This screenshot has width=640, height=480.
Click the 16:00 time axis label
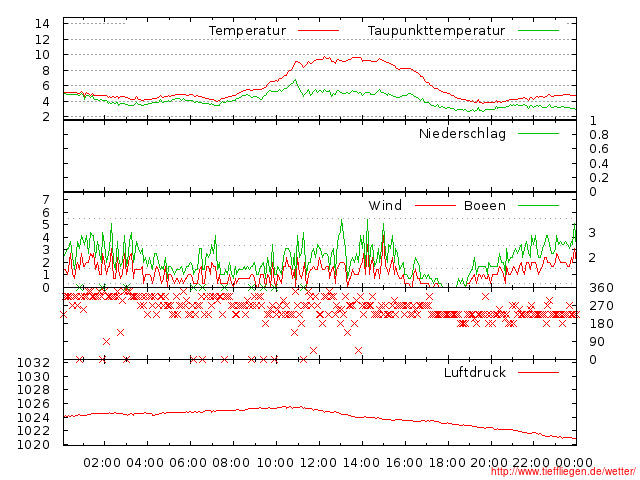404,463
